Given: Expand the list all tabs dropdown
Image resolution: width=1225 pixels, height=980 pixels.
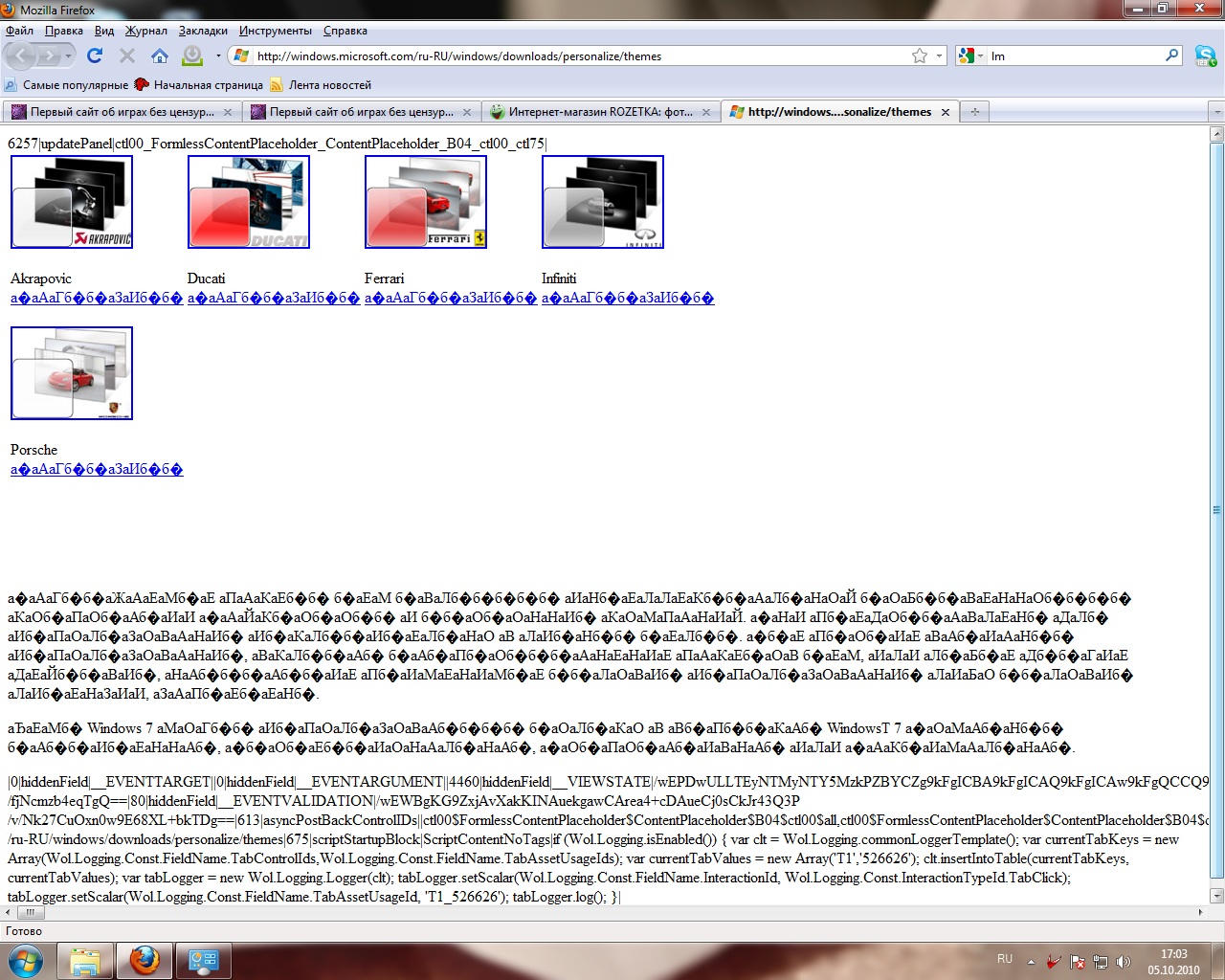Looking at the screenshot, I should [1216, 112].
